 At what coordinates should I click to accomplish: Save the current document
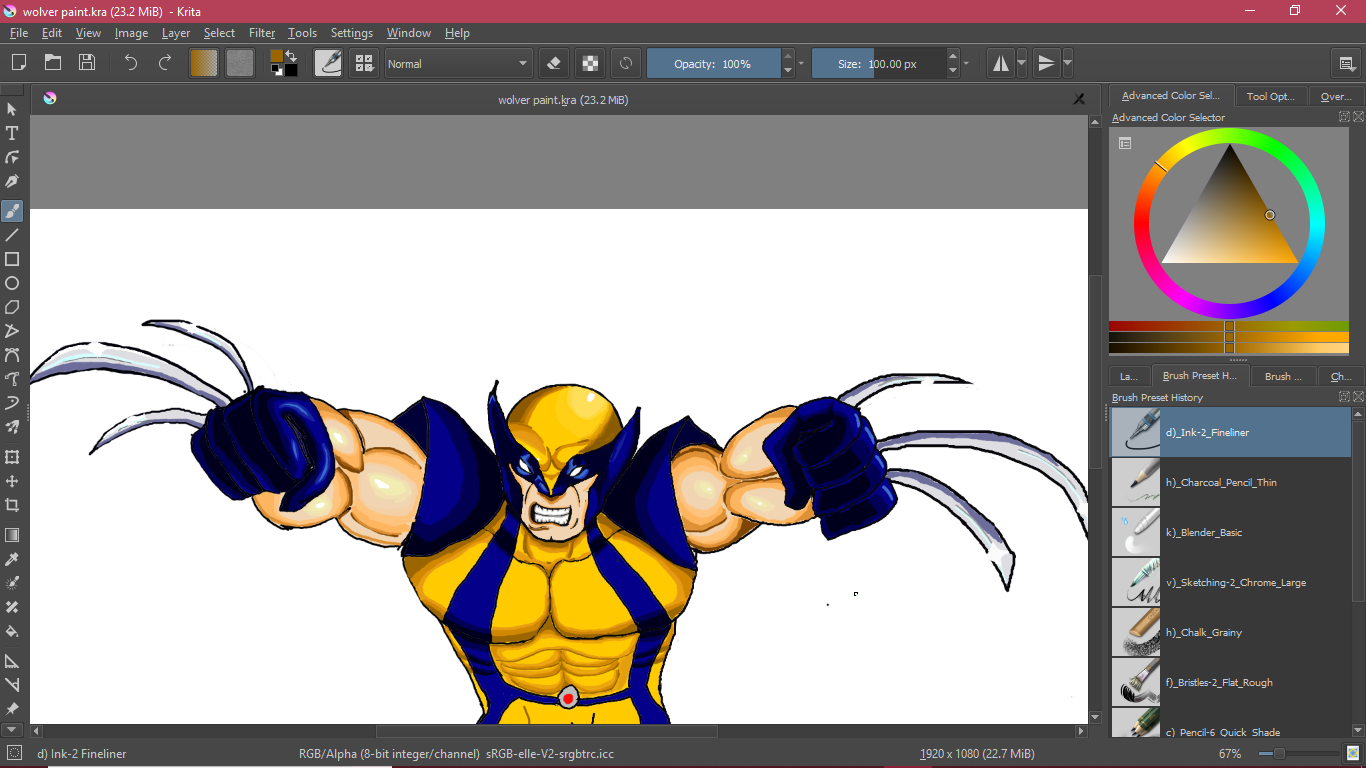pos(87,63)
